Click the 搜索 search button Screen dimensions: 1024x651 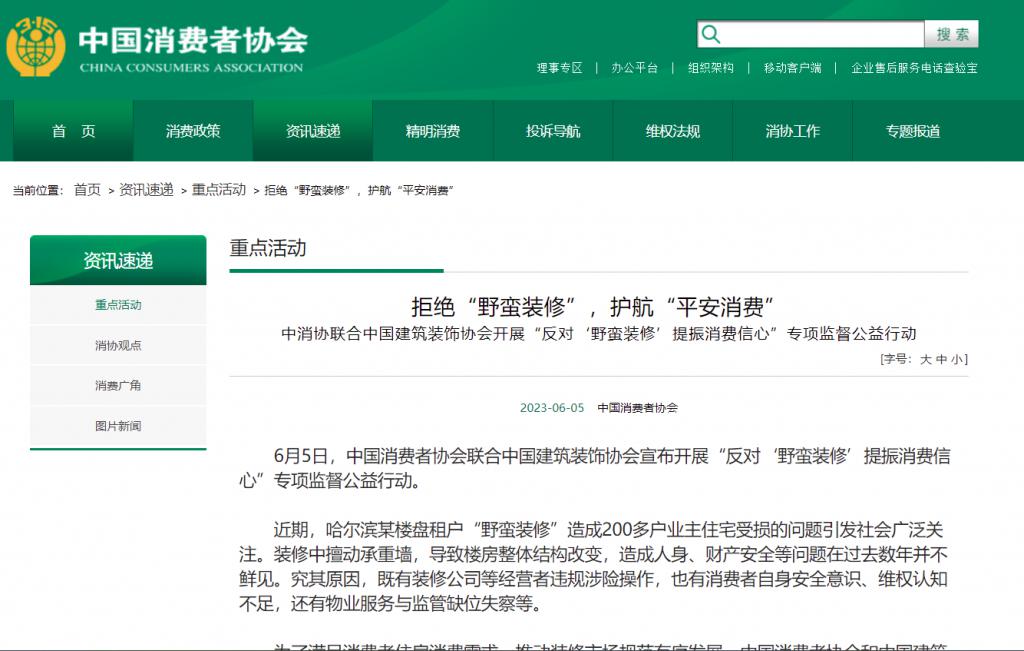952,35
